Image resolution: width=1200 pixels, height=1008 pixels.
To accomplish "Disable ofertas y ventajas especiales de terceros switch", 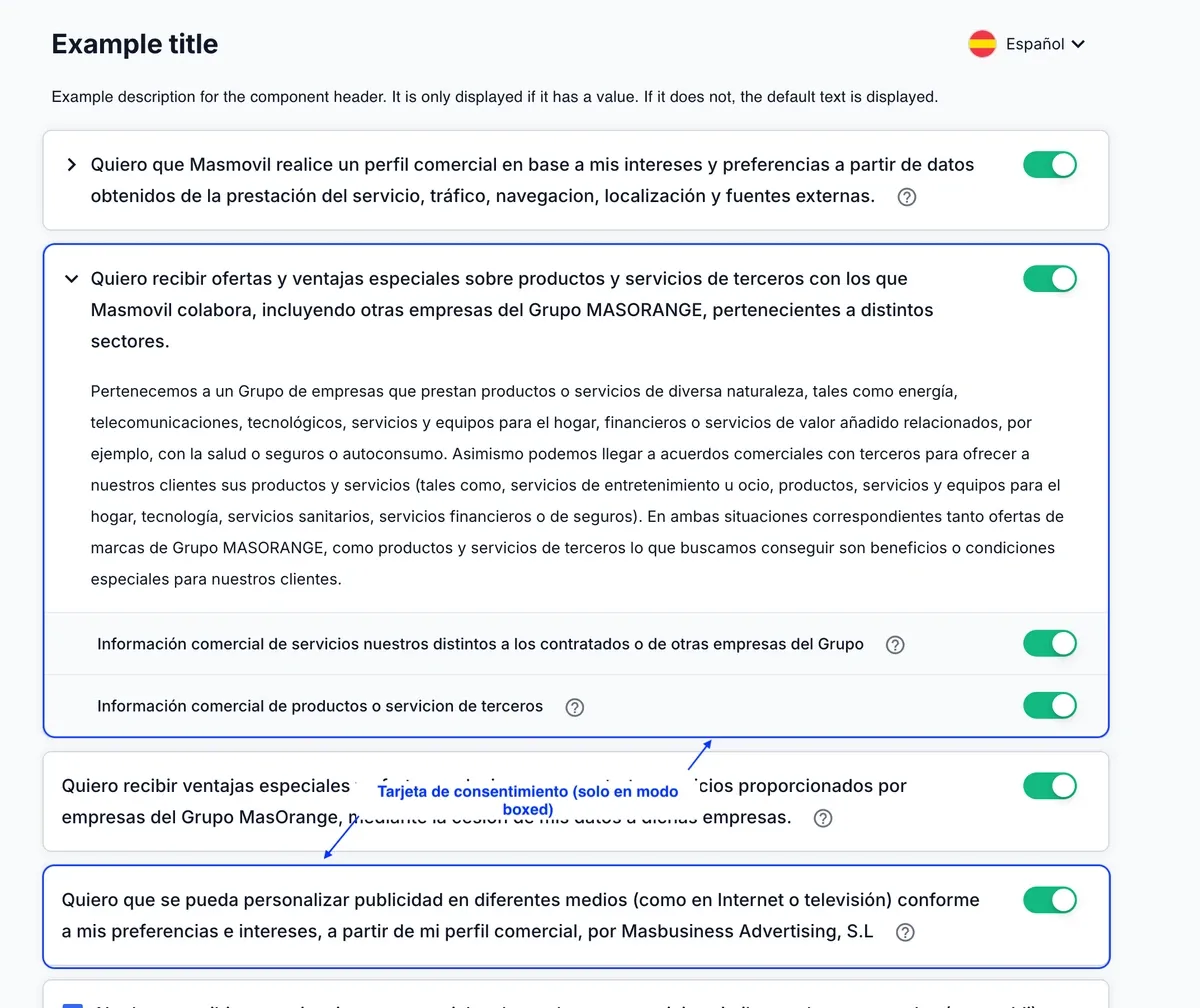I will tap(1050, 279).
